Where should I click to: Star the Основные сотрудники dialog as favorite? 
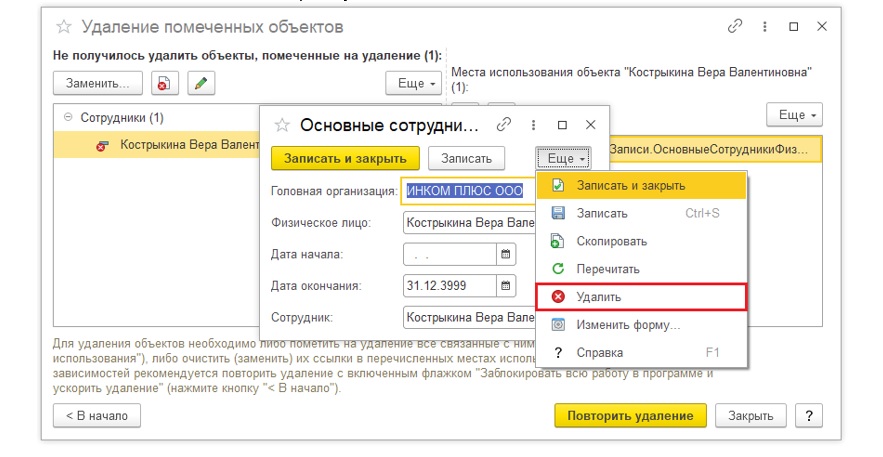point(282,125)
